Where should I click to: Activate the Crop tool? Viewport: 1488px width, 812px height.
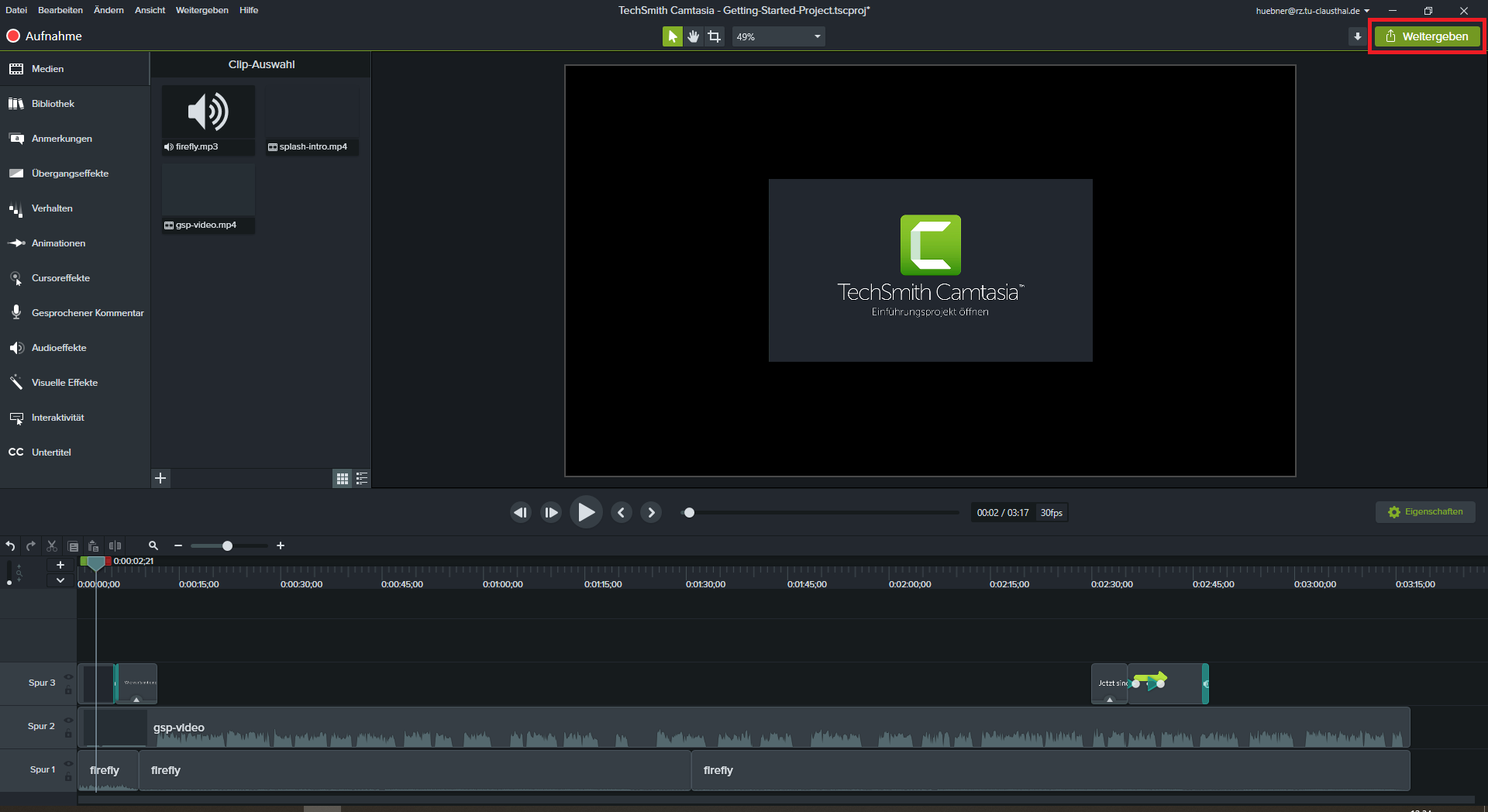click(714, 36)
